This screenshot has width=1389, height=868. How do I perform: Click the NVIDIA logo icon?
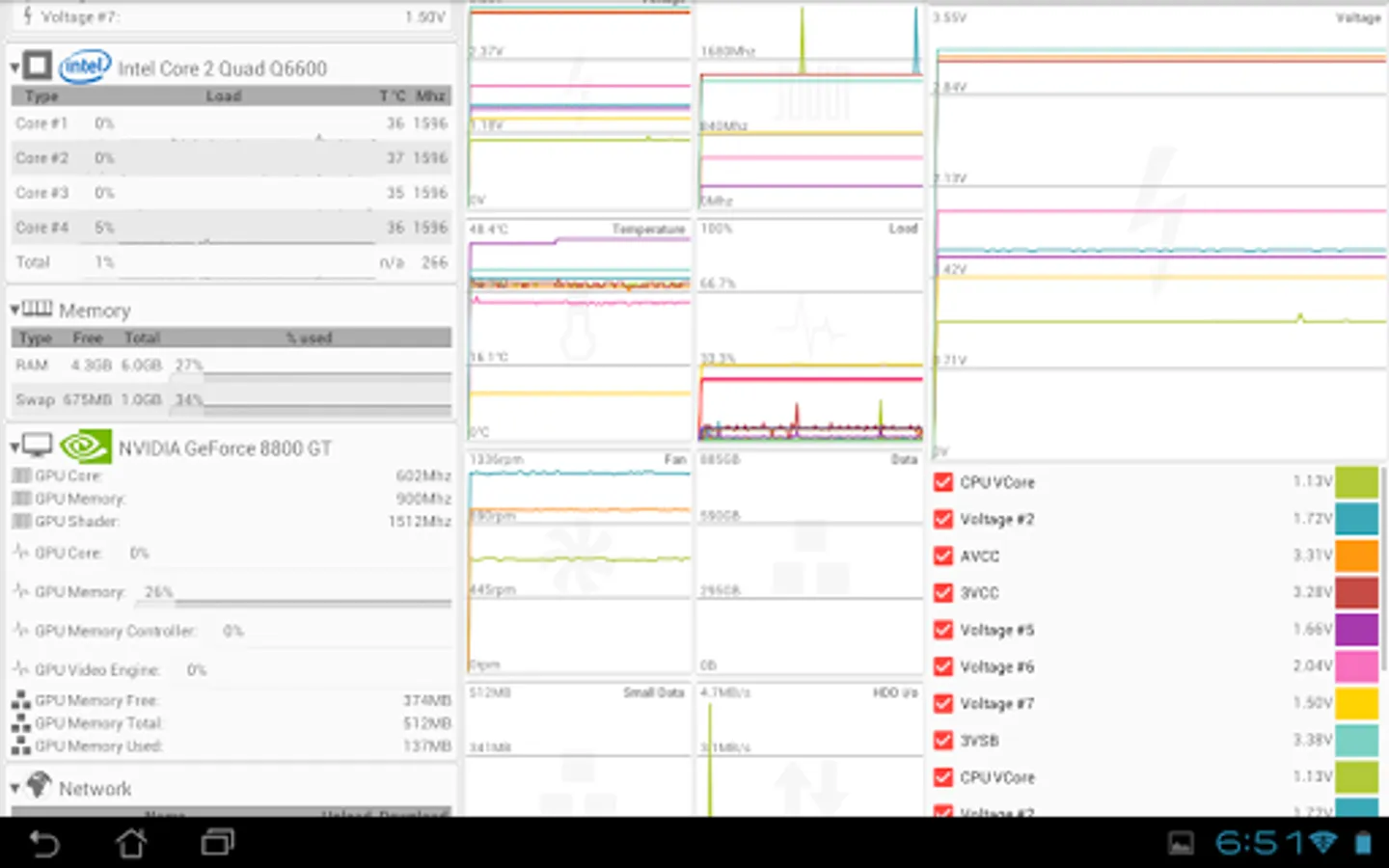tap(85, 447)
